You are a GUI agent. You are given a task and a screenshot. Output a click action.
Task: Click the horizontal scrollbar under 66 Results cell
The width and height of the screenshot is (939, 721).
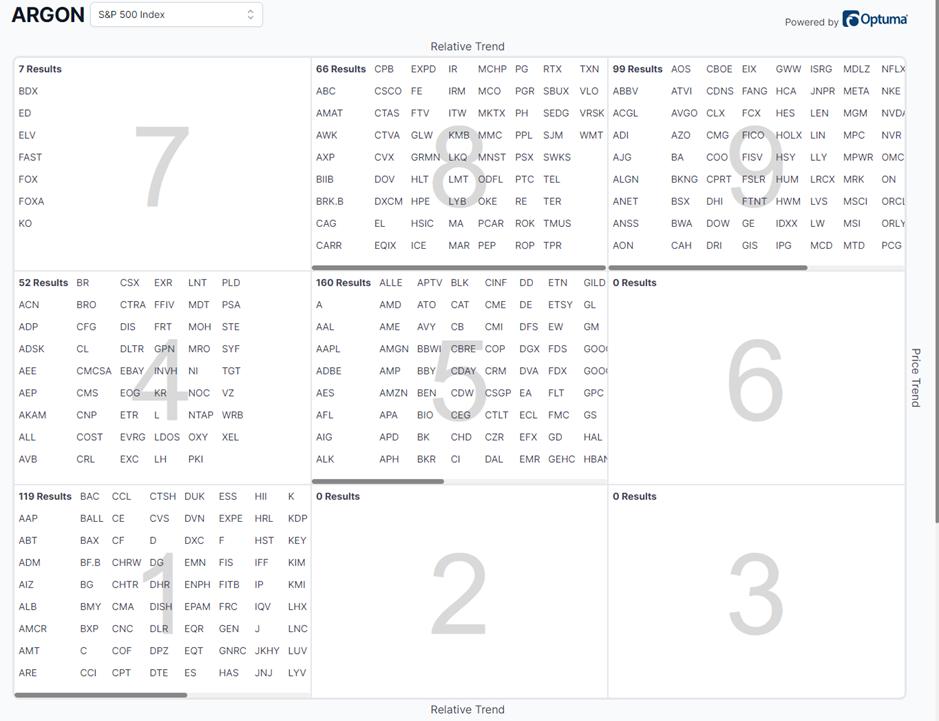pyautogui.click(x=458, y=268)
